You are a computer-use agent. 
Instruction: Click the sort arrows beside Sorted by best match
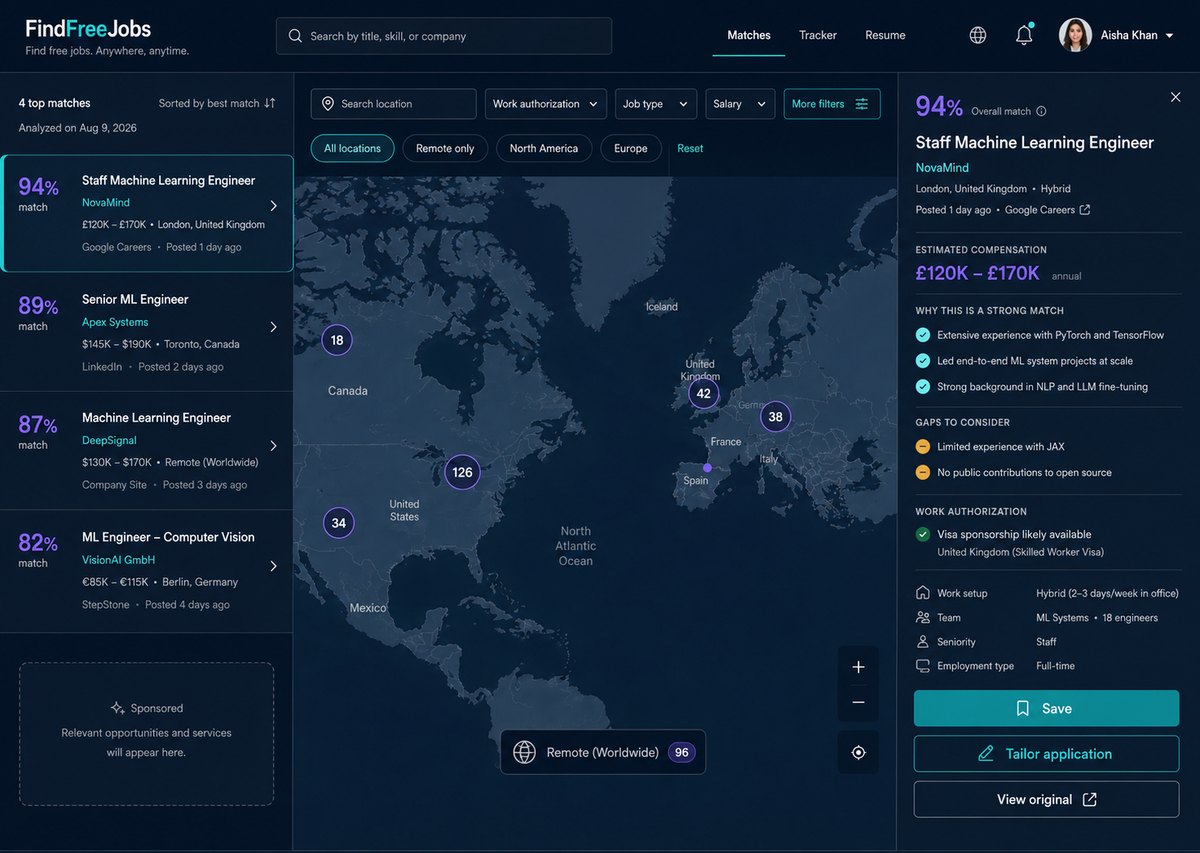click(x=270, y=103)
